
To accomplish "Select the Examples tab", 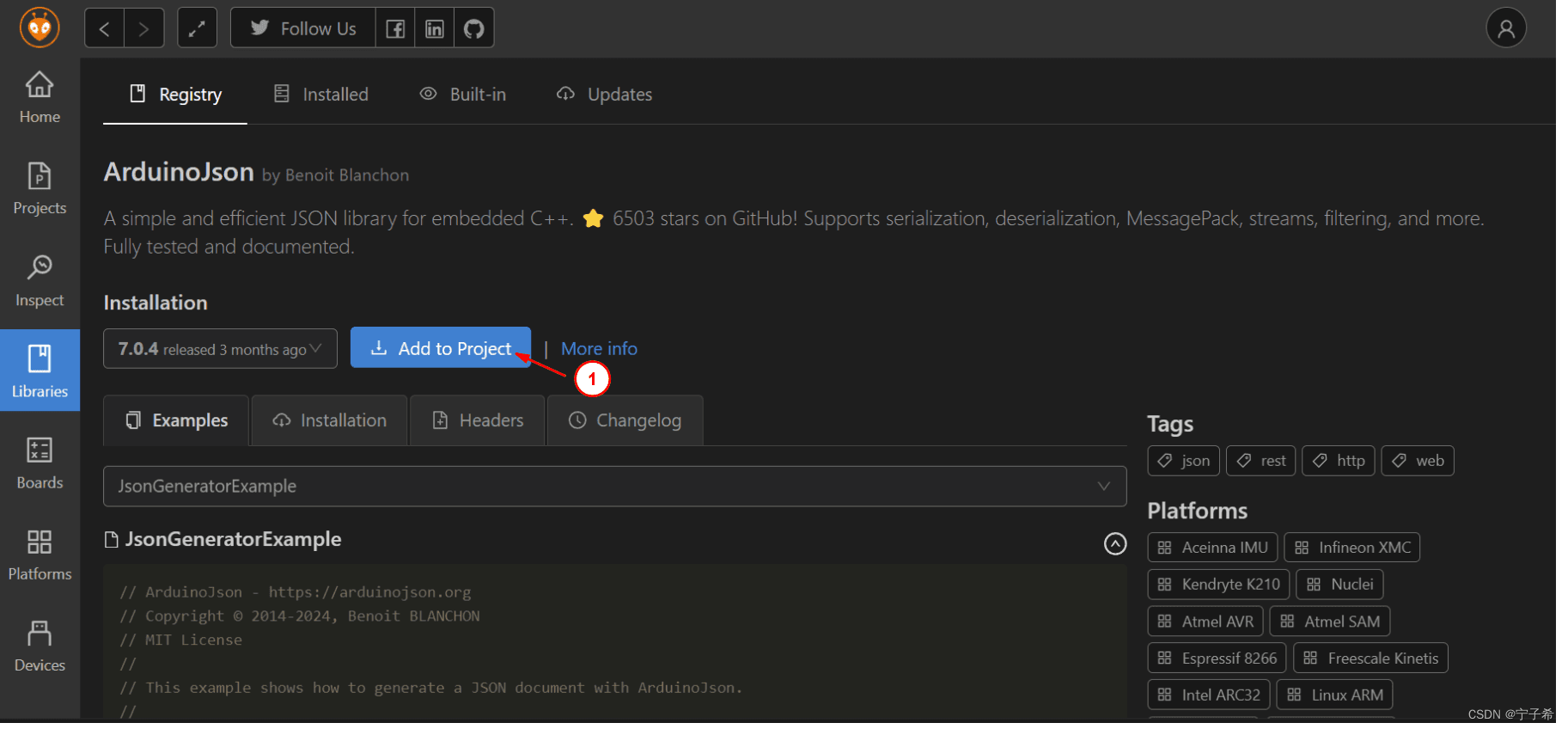I will pos(176,420).
